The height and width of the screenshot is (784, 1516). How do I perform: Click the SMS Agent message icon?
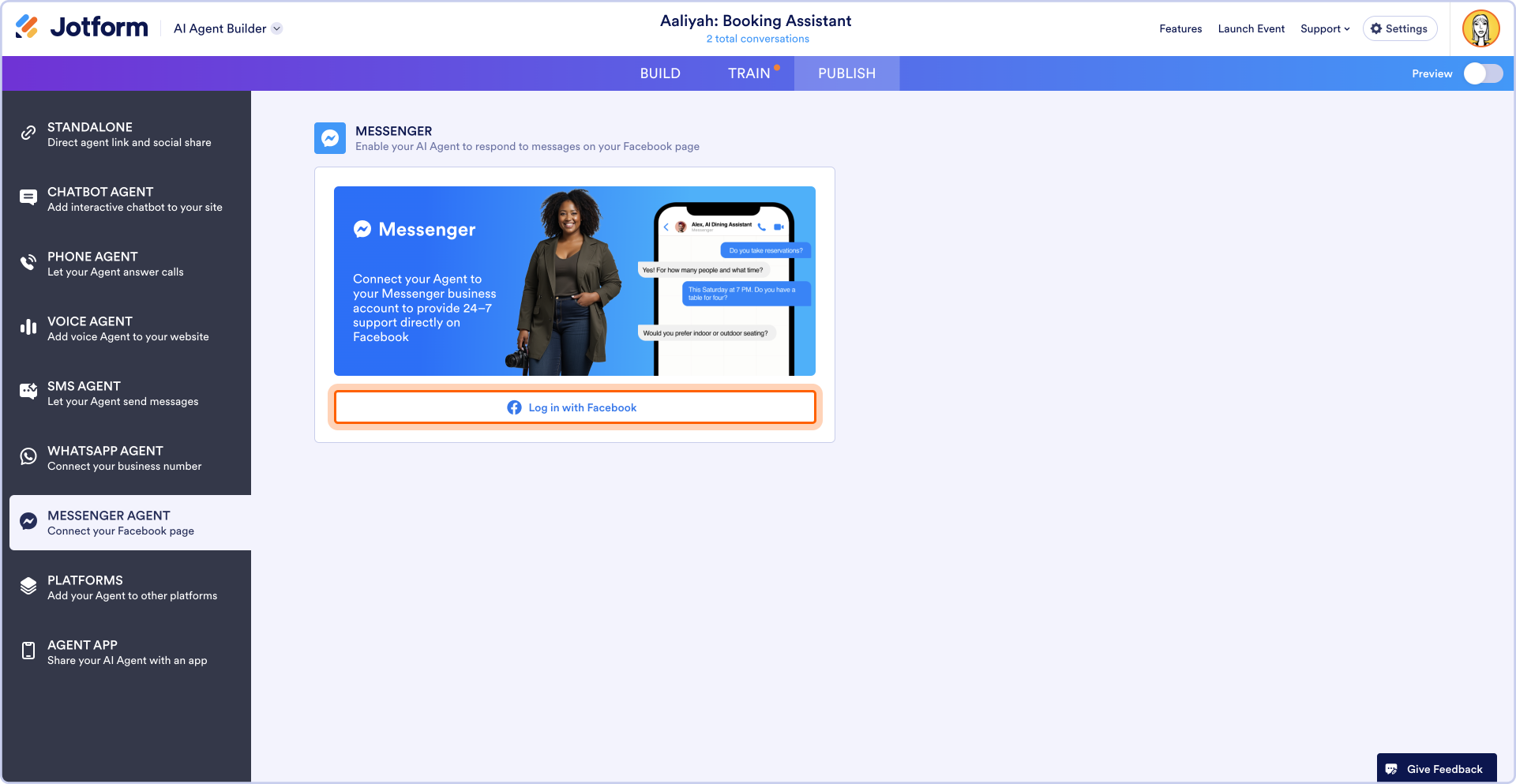(x=28, y=392)
